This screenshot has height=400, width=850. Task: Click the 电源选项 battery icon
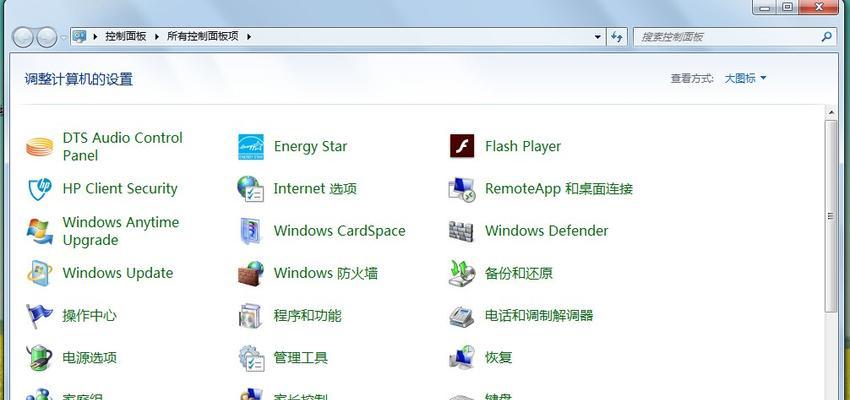40,358
